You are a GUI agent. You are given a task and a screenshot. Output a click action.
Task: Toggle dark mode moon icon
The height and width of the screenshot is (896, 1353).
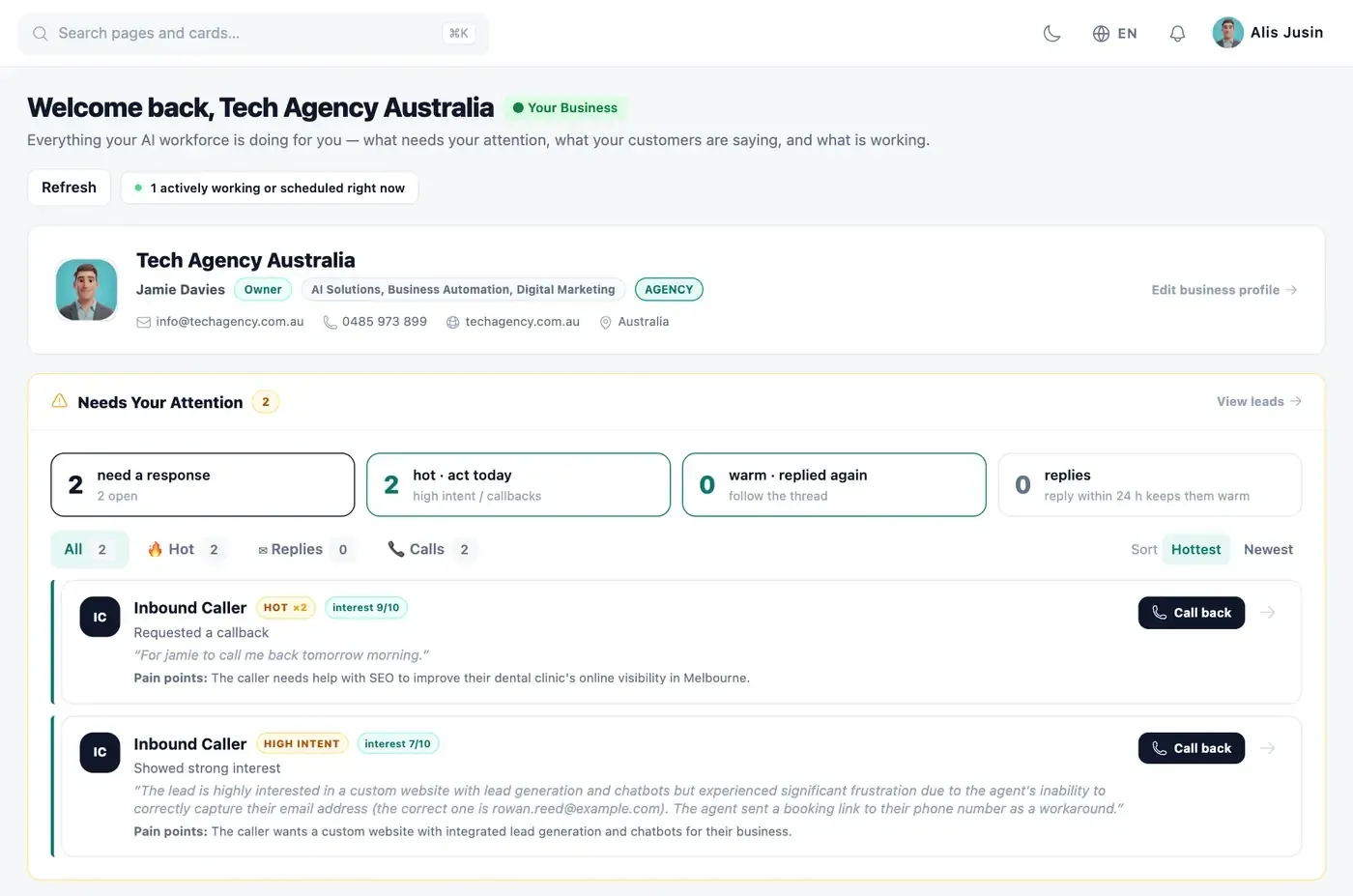[1051, 34]
